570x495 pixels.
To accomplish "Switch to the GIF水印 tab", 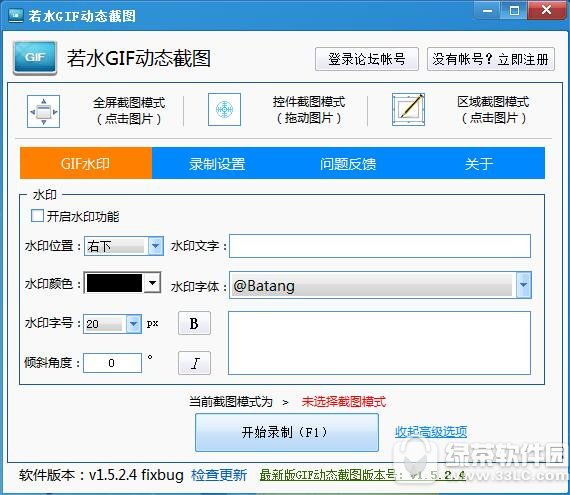I will pyautogui.click(x=86, y=163).
